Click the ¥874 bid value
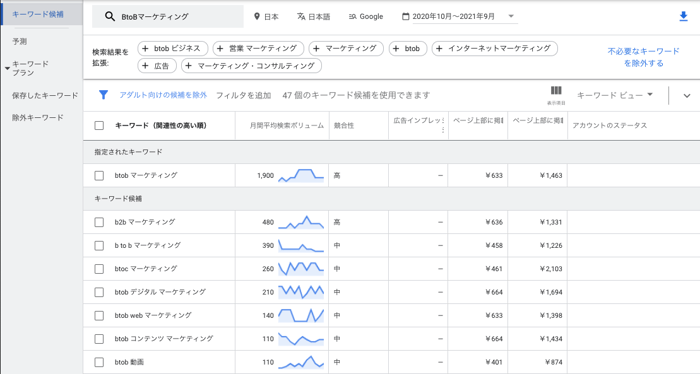 pyautogui.click(x=554, y=362)
